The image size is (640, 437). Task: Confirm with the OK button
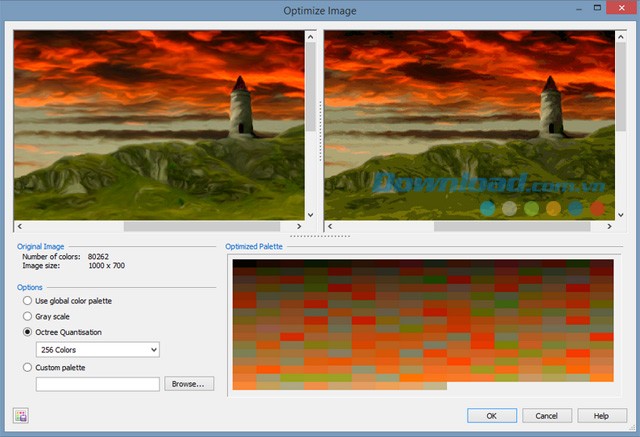(x=491, y=415)
